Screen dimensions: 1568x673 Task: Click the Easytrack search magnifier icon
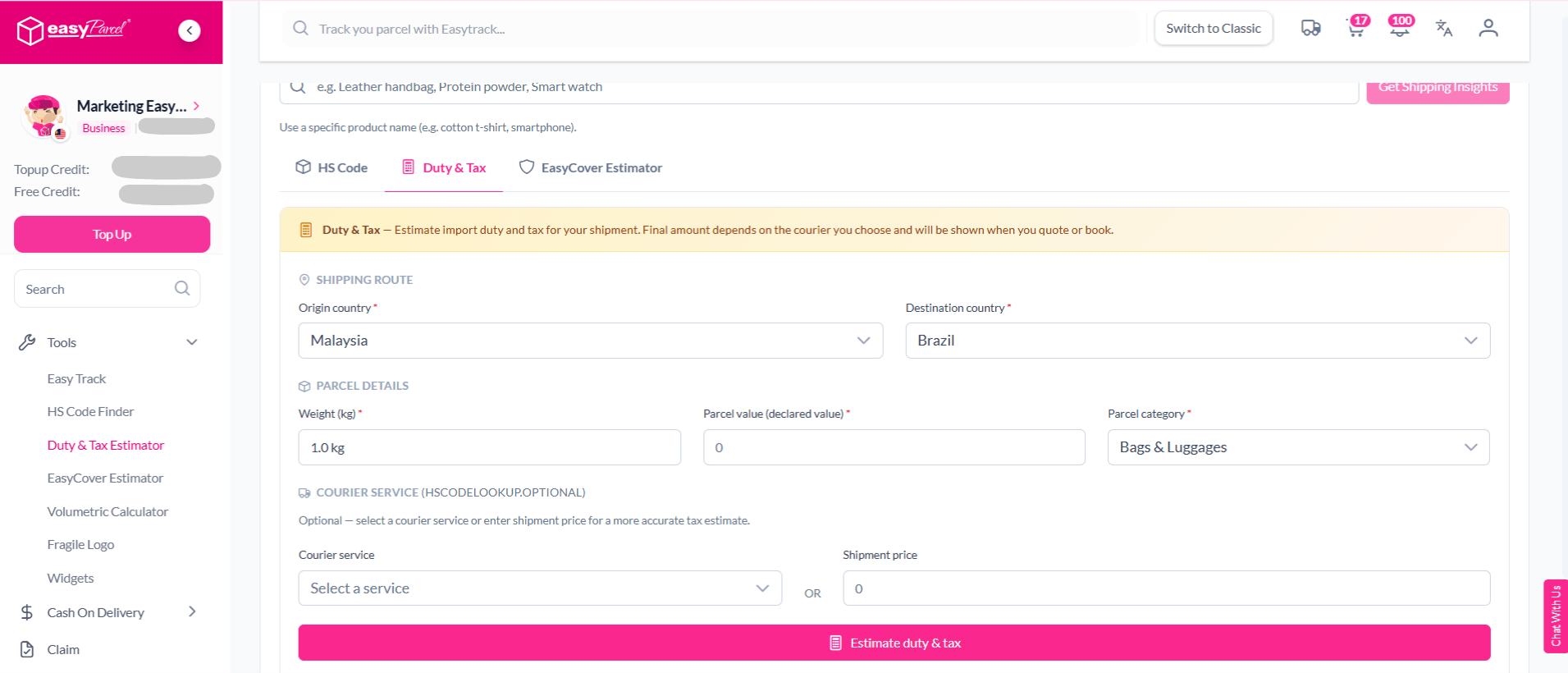click(x=301, y=29)
